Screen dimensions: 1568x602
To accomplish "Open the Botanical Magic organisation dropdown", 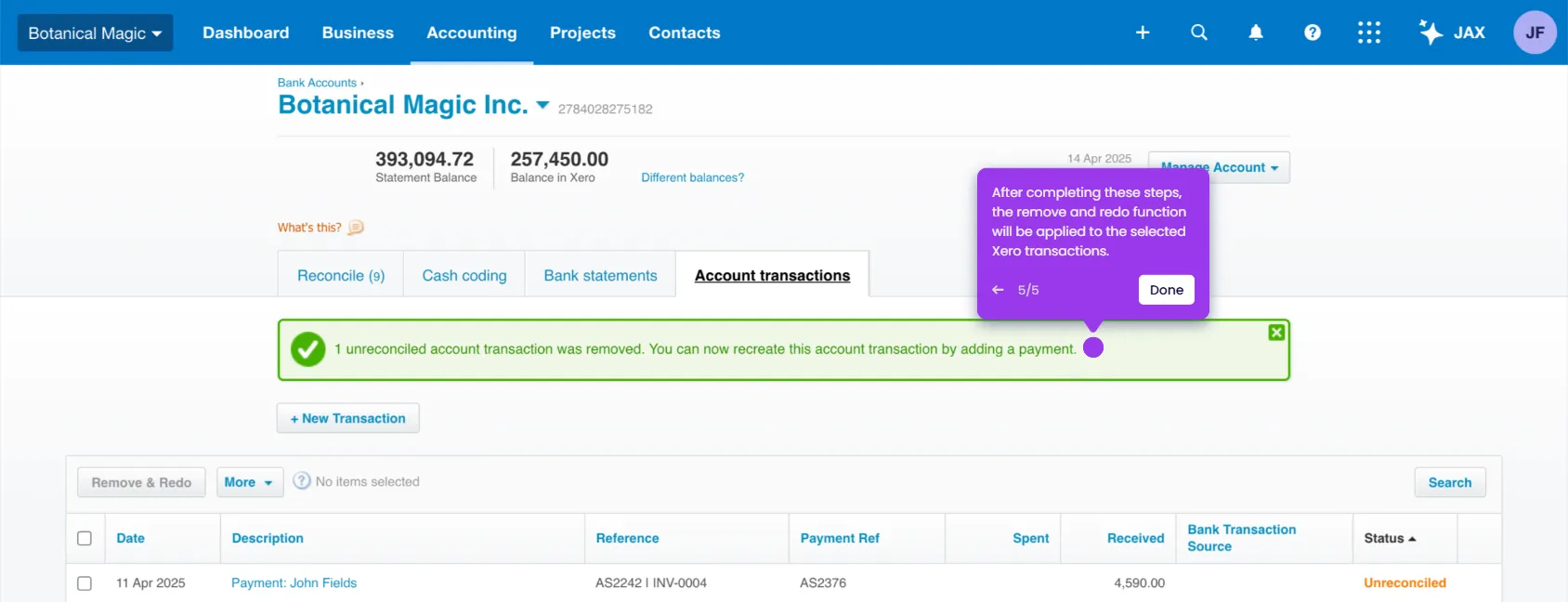I will 95,33.
